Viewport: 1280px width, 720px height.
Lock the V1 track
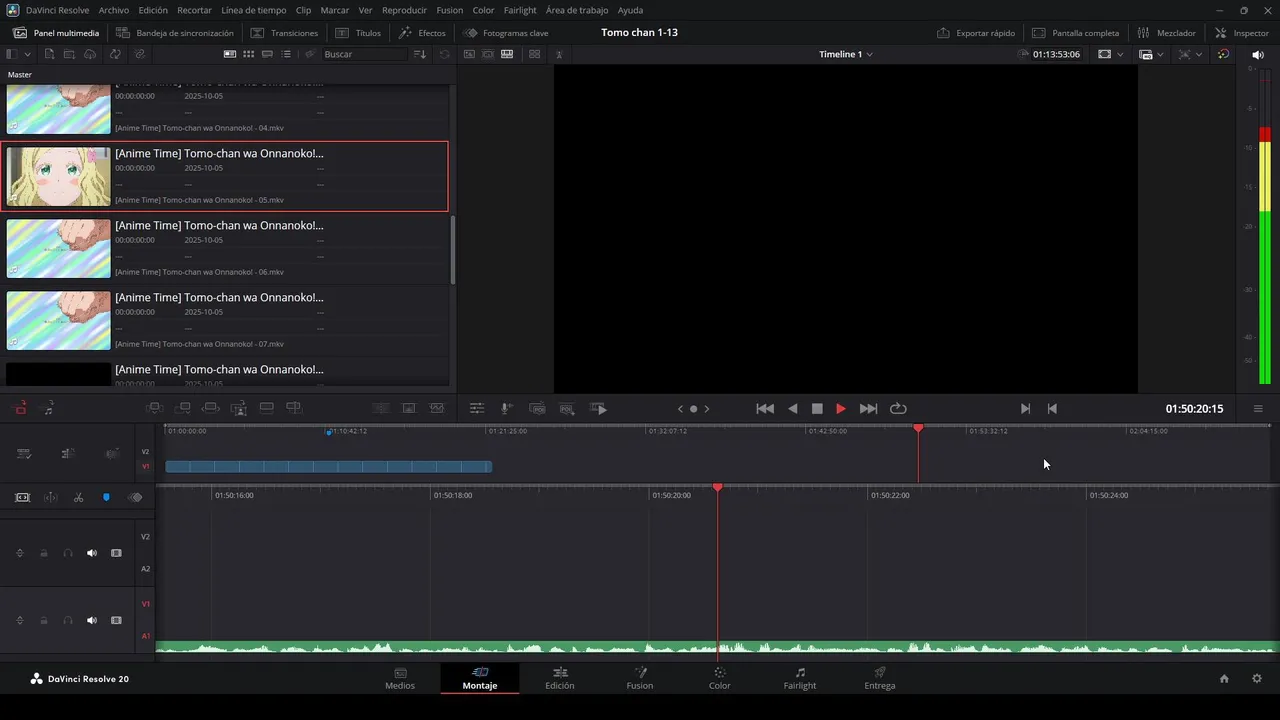click(x=44, y=620)
